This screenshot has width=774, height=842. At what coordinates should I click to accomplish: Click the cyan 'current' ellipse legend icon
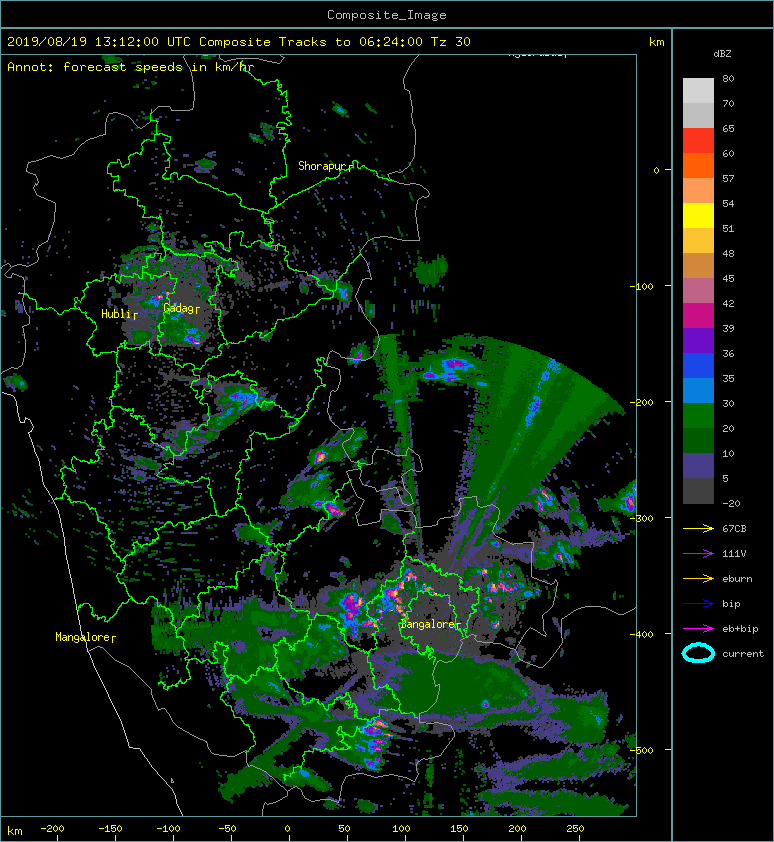tap(698, 653)
